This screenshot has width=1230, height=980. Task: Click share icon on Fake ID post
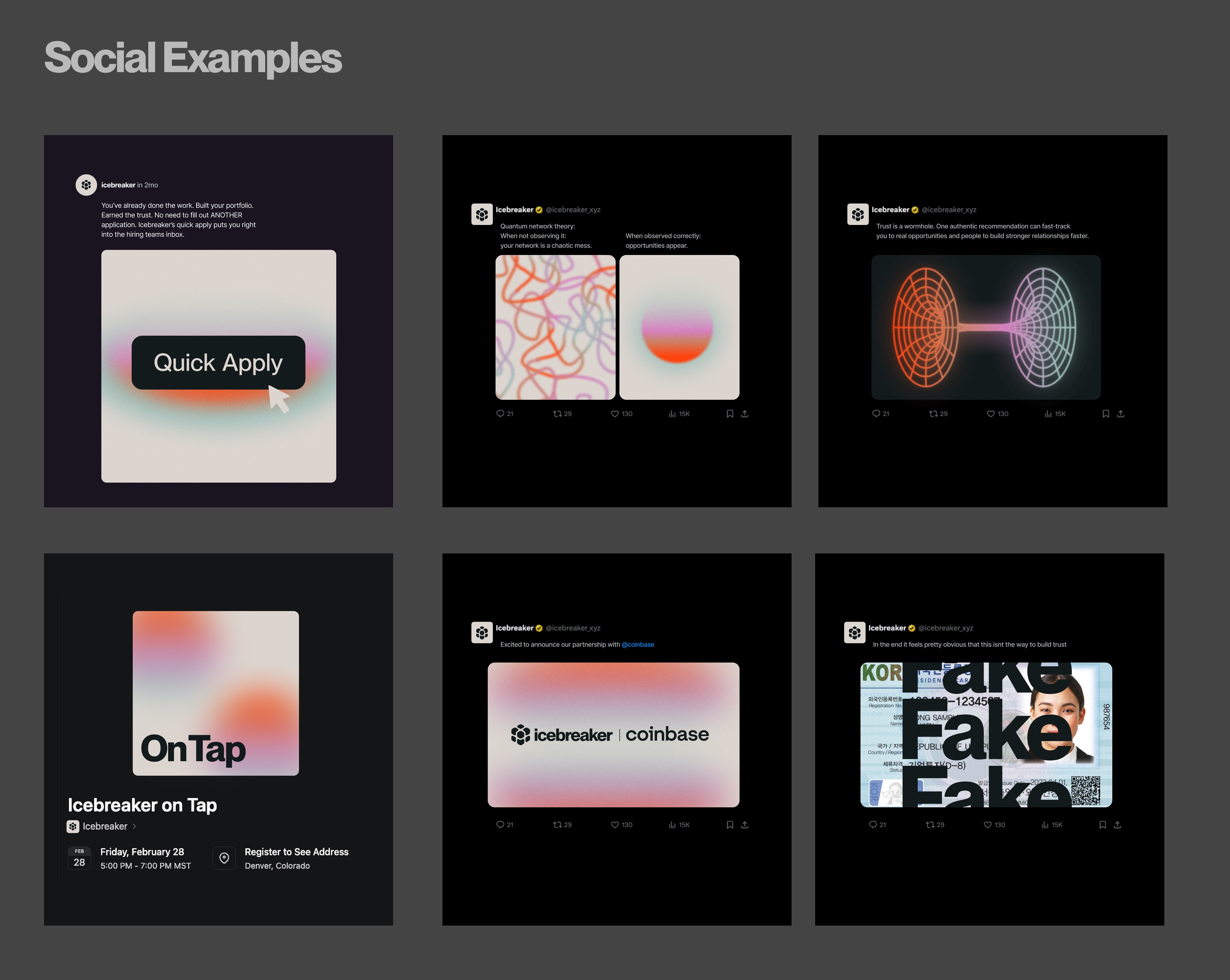click(x=1117, y=825)
